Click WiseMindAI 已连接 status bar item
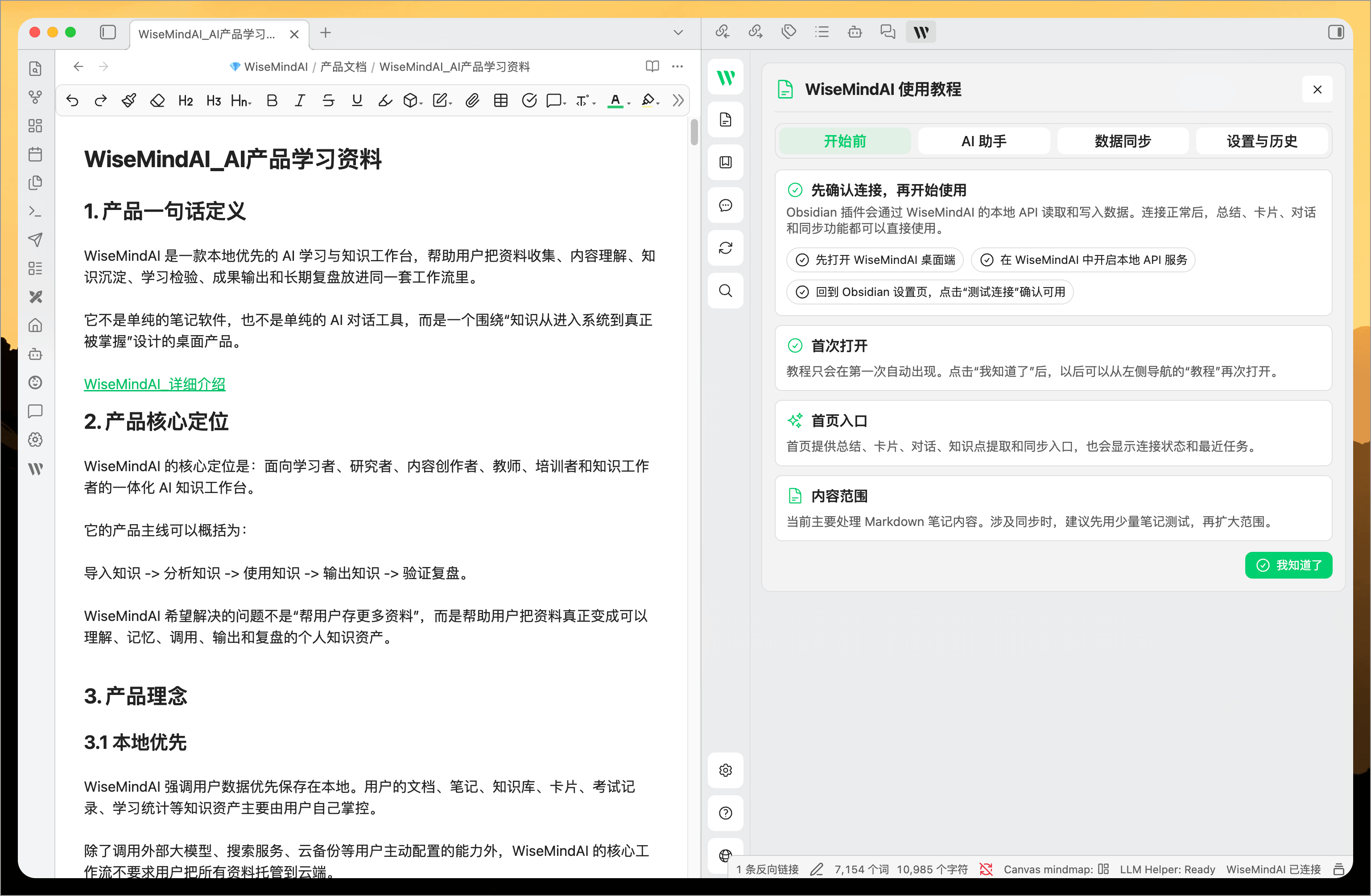The height and width of the screenshot is (896, 1371). [x=1273, y=869]
